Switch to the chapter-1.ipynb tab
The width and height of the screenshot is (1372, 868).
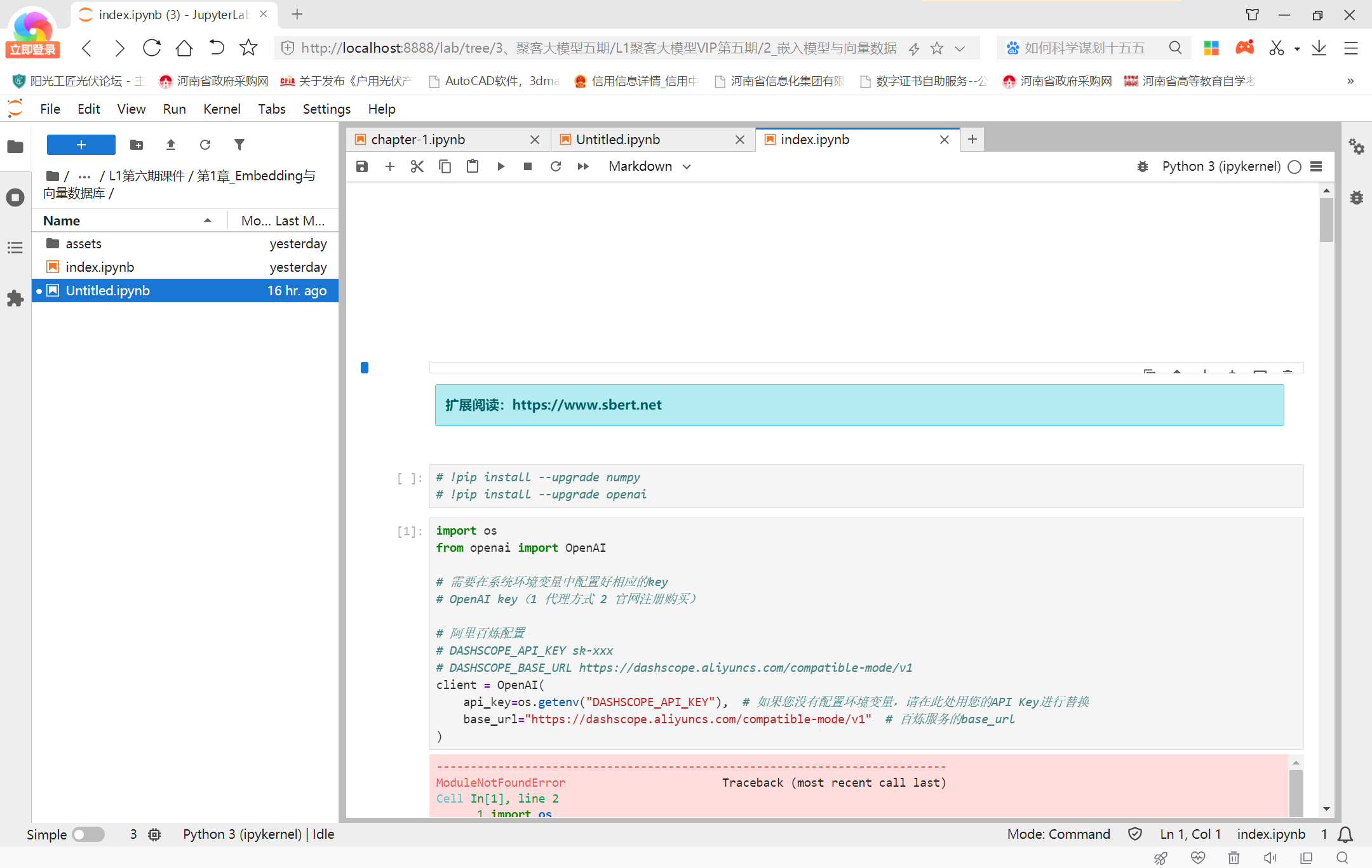[418, 140]
